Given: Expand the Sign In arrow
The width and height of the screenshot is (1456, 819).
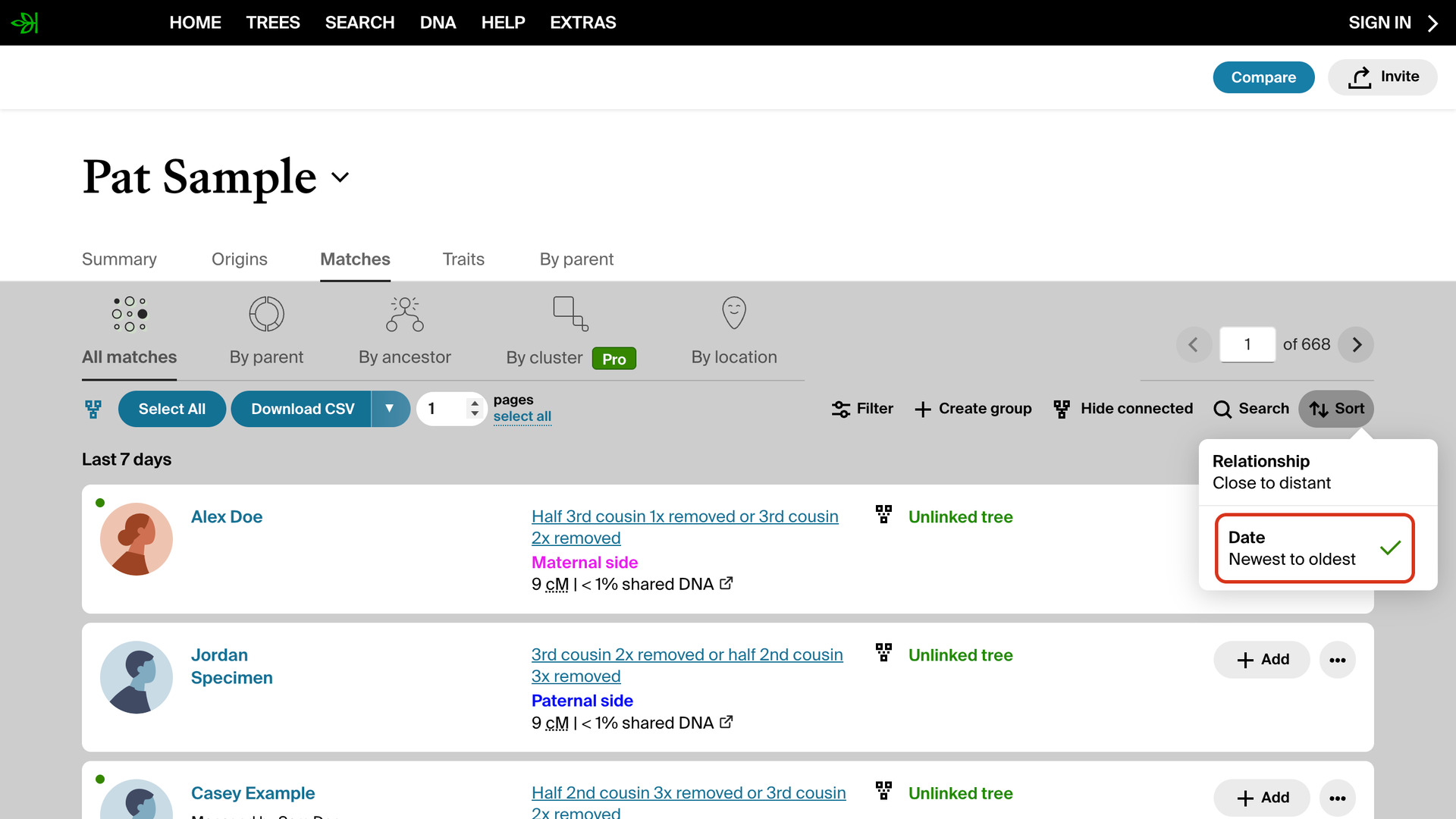Looking at the screenshot, I should [x=1432, y=24].
